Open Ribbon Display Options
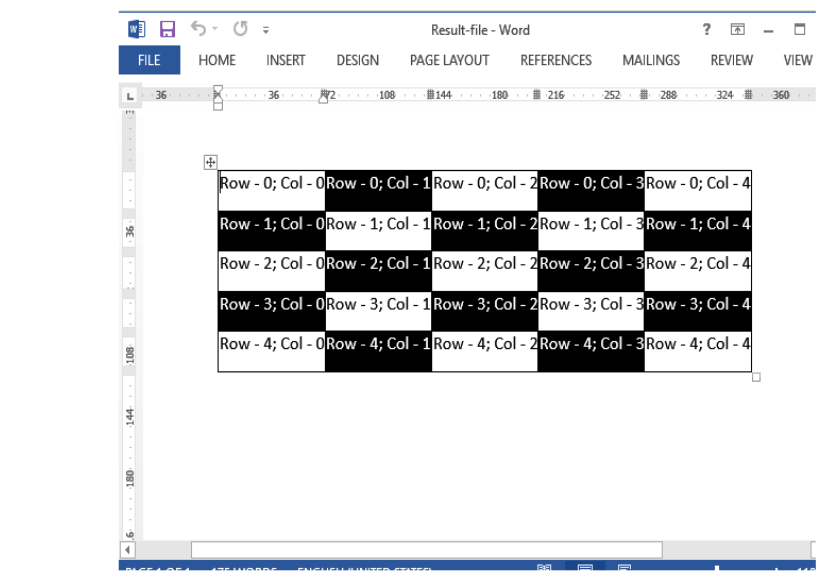 pyautogui.click(x=737, y=29)
